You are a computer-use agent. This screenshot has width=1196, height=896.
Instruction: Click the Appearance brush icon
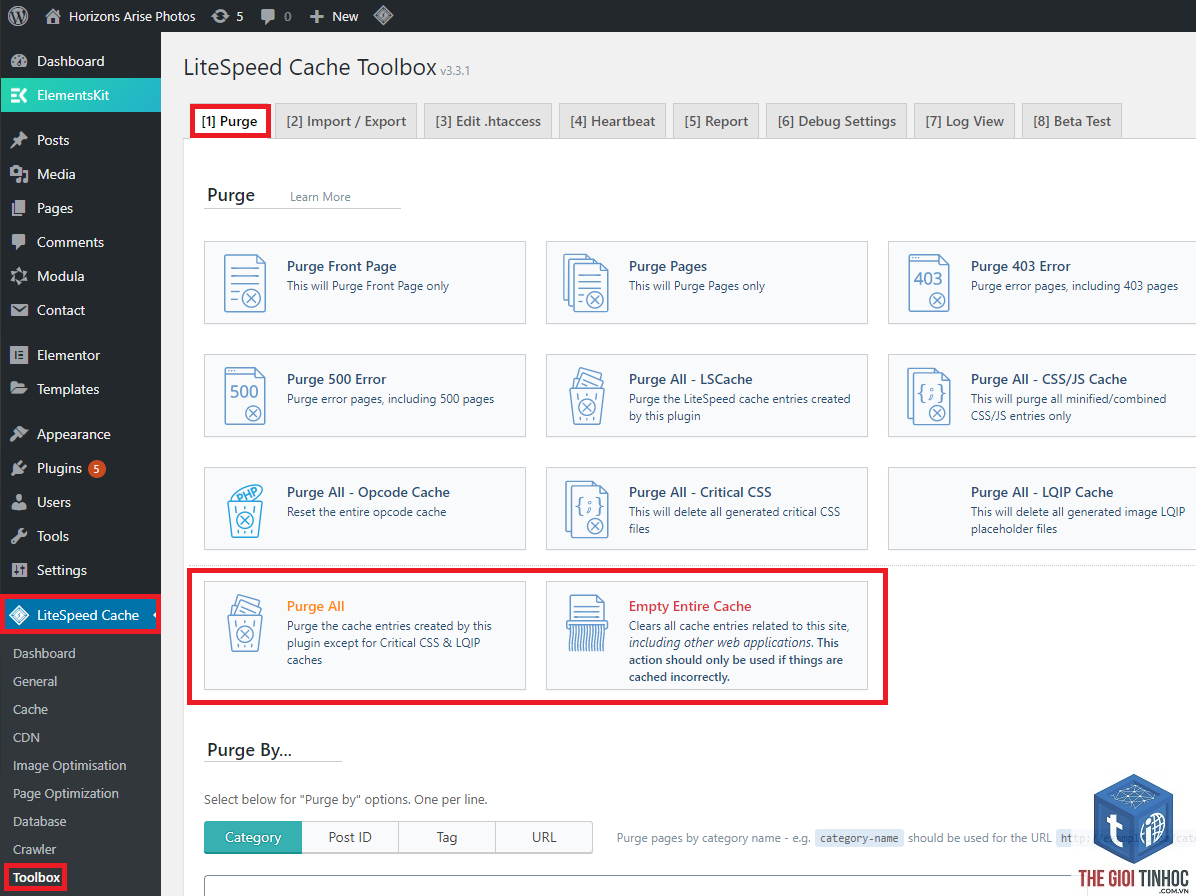click(19, 434)
